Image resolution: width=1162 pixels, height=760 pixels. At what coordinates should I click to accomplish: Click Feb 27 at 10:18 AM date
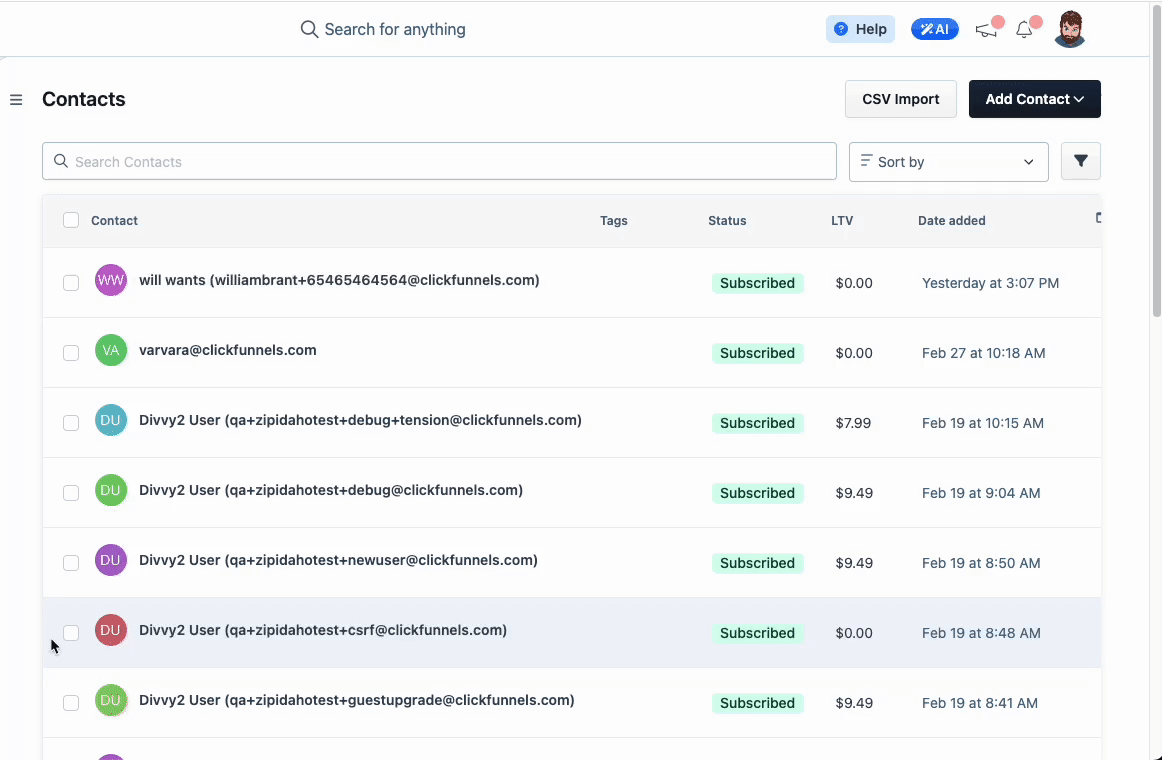[983, 353]
